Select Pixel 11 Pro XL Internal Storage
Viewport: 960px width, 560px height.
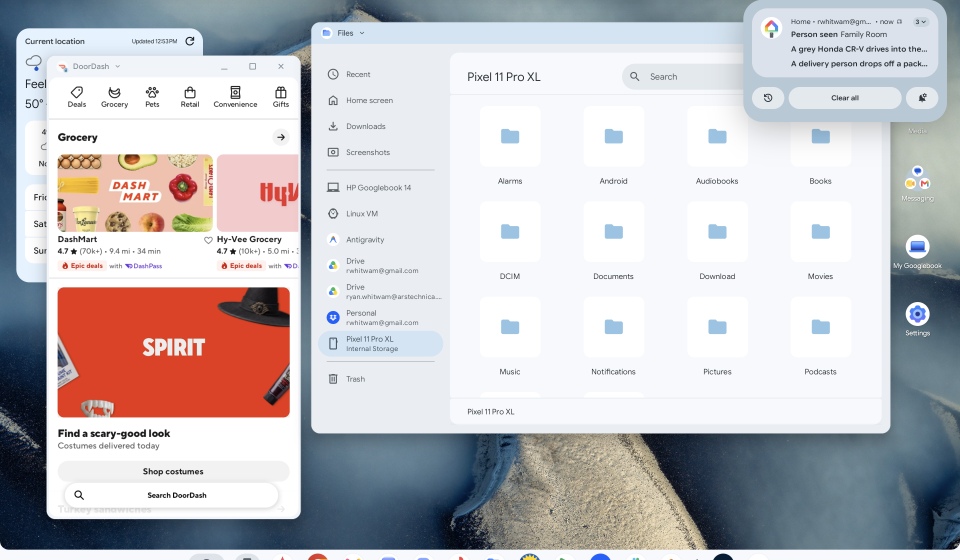coord(380,343)
